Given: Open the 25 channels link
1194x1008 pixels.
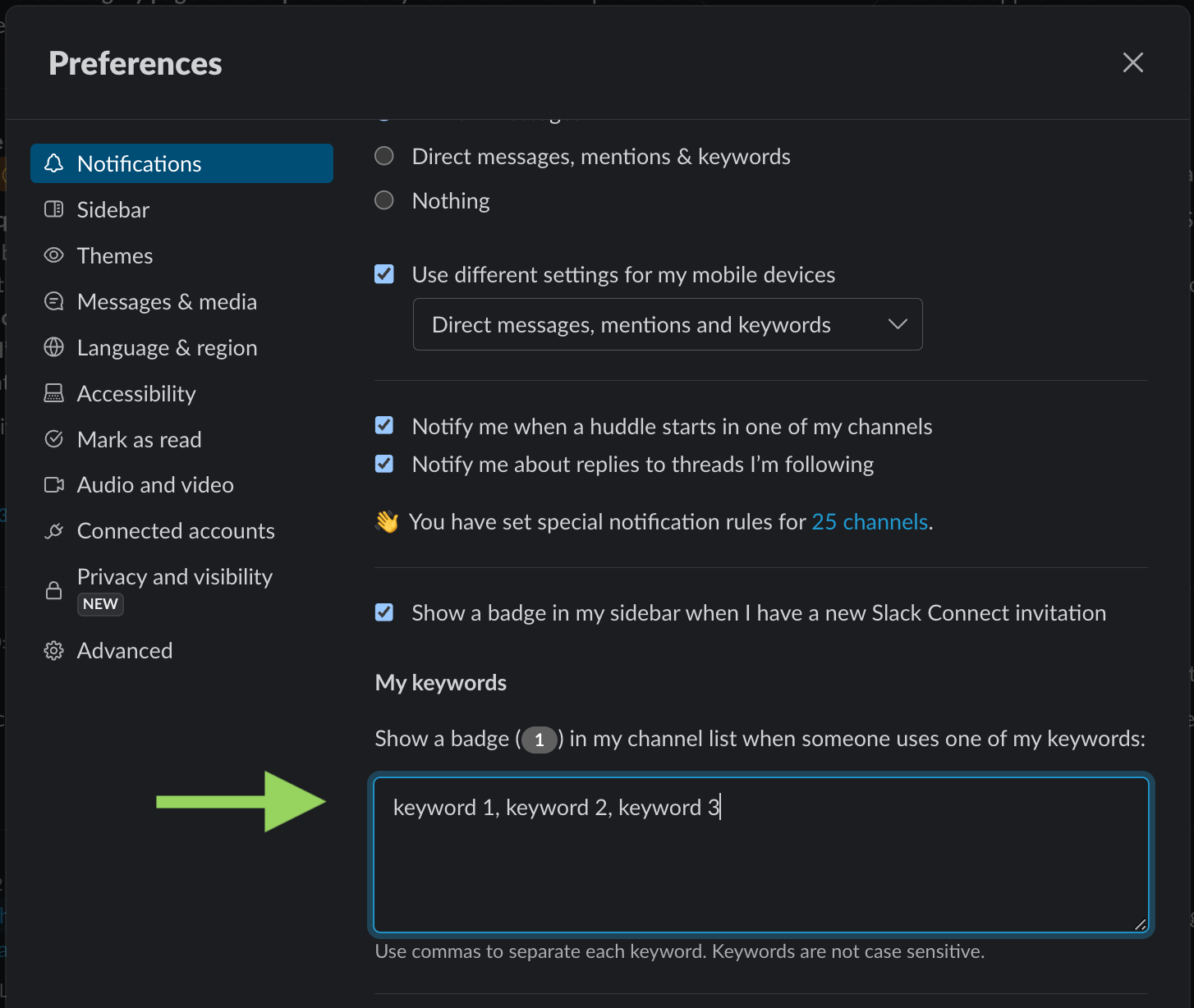Looking at the screenshot, I should [x=870, y=522].
